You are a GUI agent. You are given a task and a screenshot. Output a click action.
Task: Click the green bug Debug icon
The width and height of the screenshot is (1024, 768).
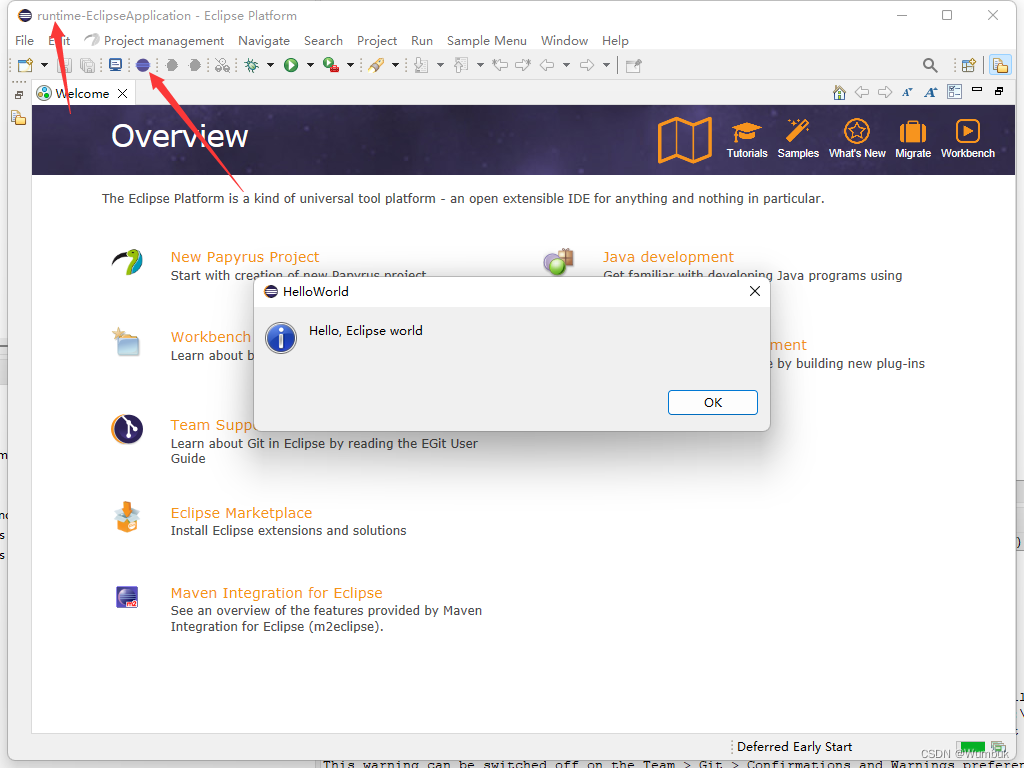pyautogui.click(x=251, y=65)
